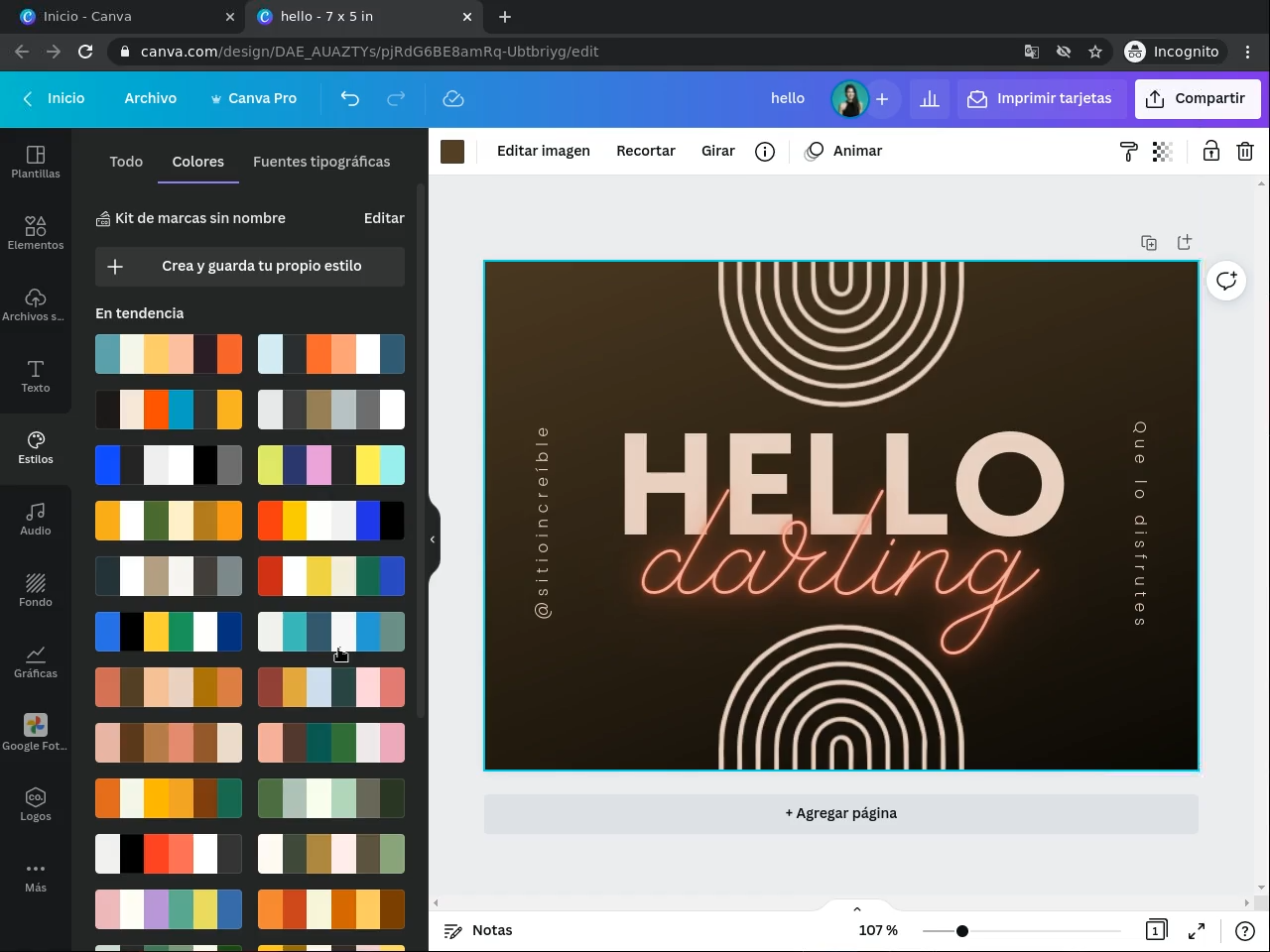Toggle the lock icon for the element

tap(1210, 151)
